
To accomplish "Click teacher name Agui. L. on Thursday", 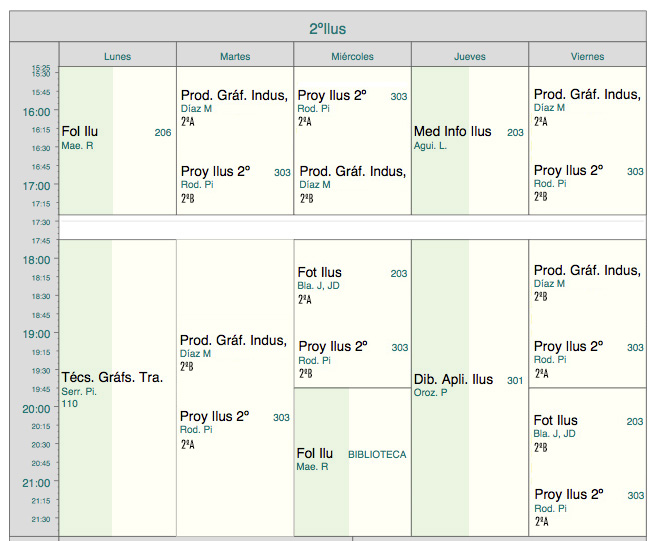I will tap(431, 146).
